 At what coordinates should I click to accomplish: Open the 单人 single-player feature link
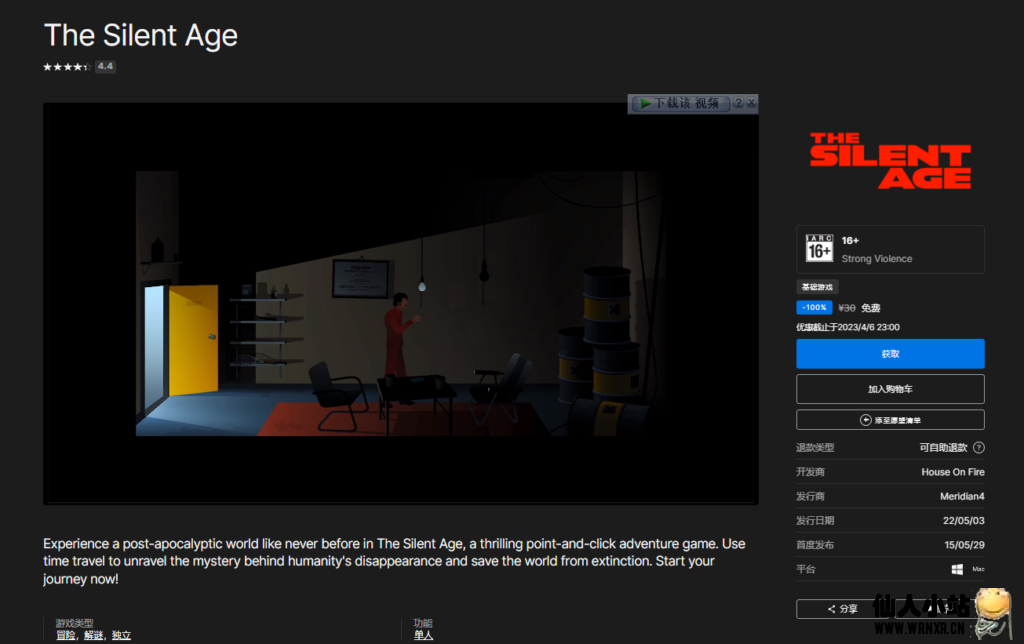(x=423, y=636)
